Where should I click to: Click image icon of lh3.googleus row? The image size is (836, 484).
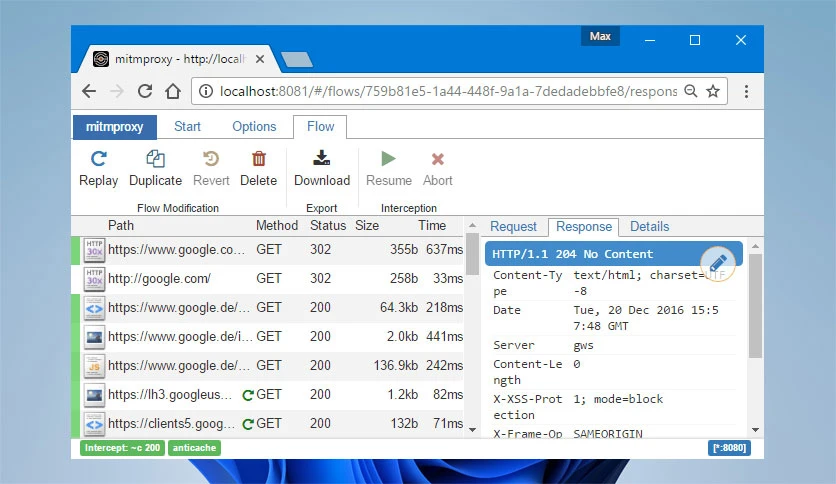[94, 395]
